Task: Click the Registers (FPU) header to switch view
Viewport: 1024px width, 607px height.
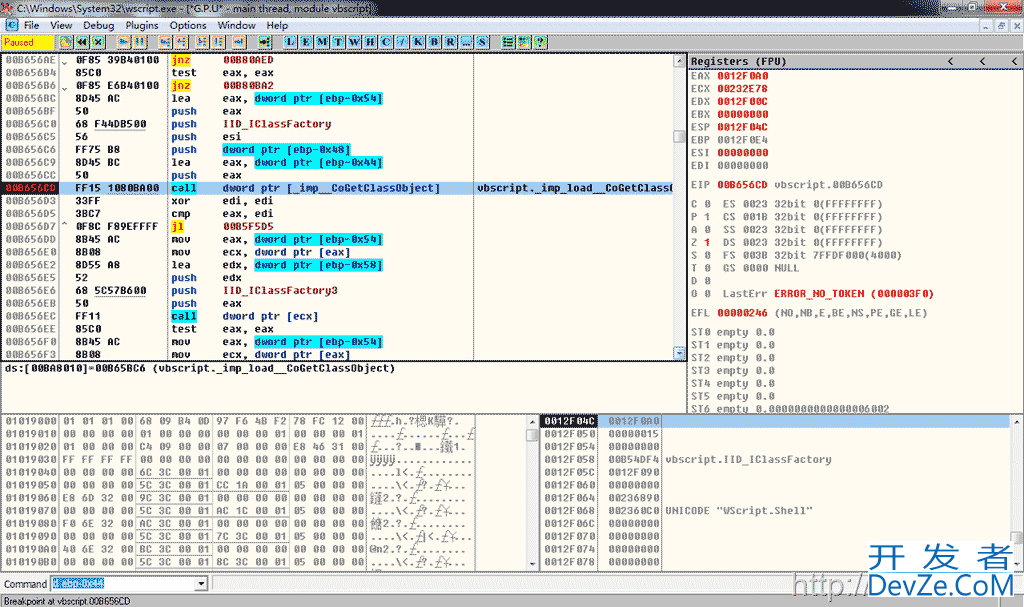Action: coord(739,61)
